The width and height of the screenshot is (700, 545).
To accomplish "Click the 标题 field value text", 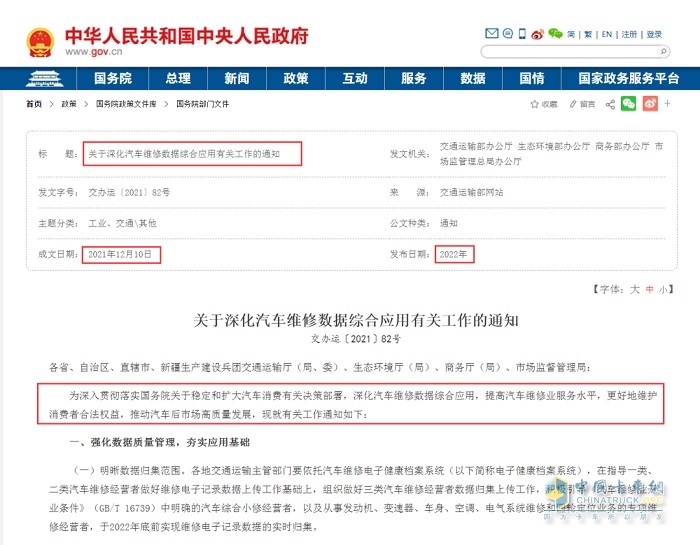I will [x=184, y=154].
